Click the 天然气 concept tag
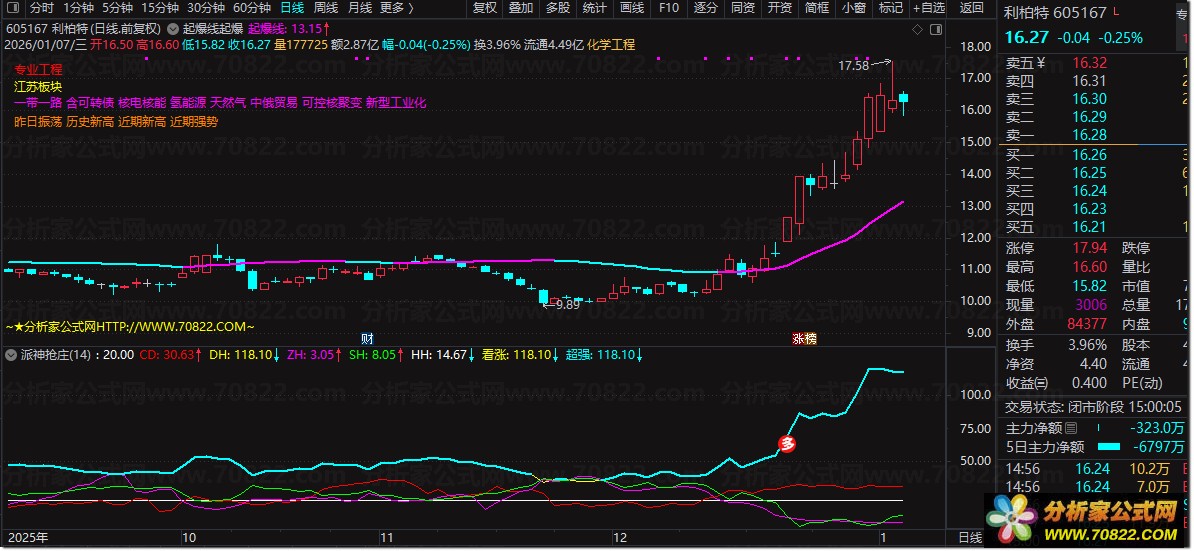The width and height of the screenshot is (1194, 551). click(x=228, y=104)
